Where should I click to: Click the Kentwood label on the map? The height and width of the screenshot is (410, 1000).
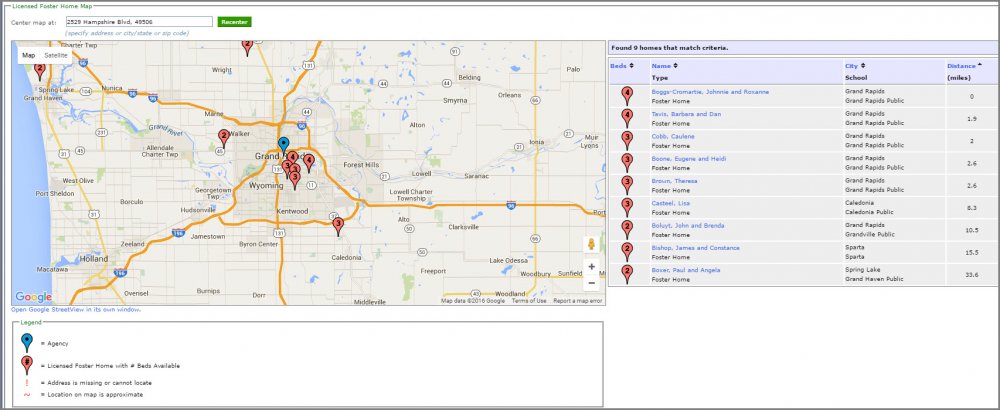(292, 212)
